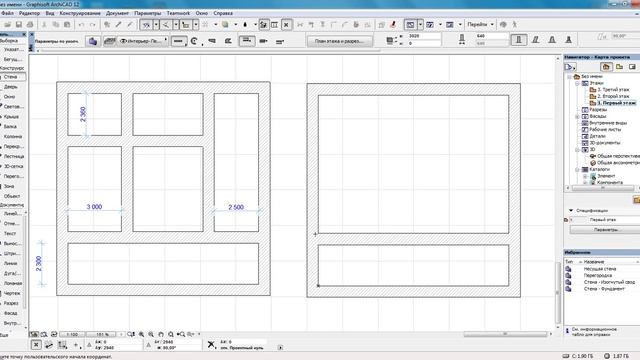Screen dimensions: 640x360
Task: Open the Справка menu
Action: click(x=223, y=13)
